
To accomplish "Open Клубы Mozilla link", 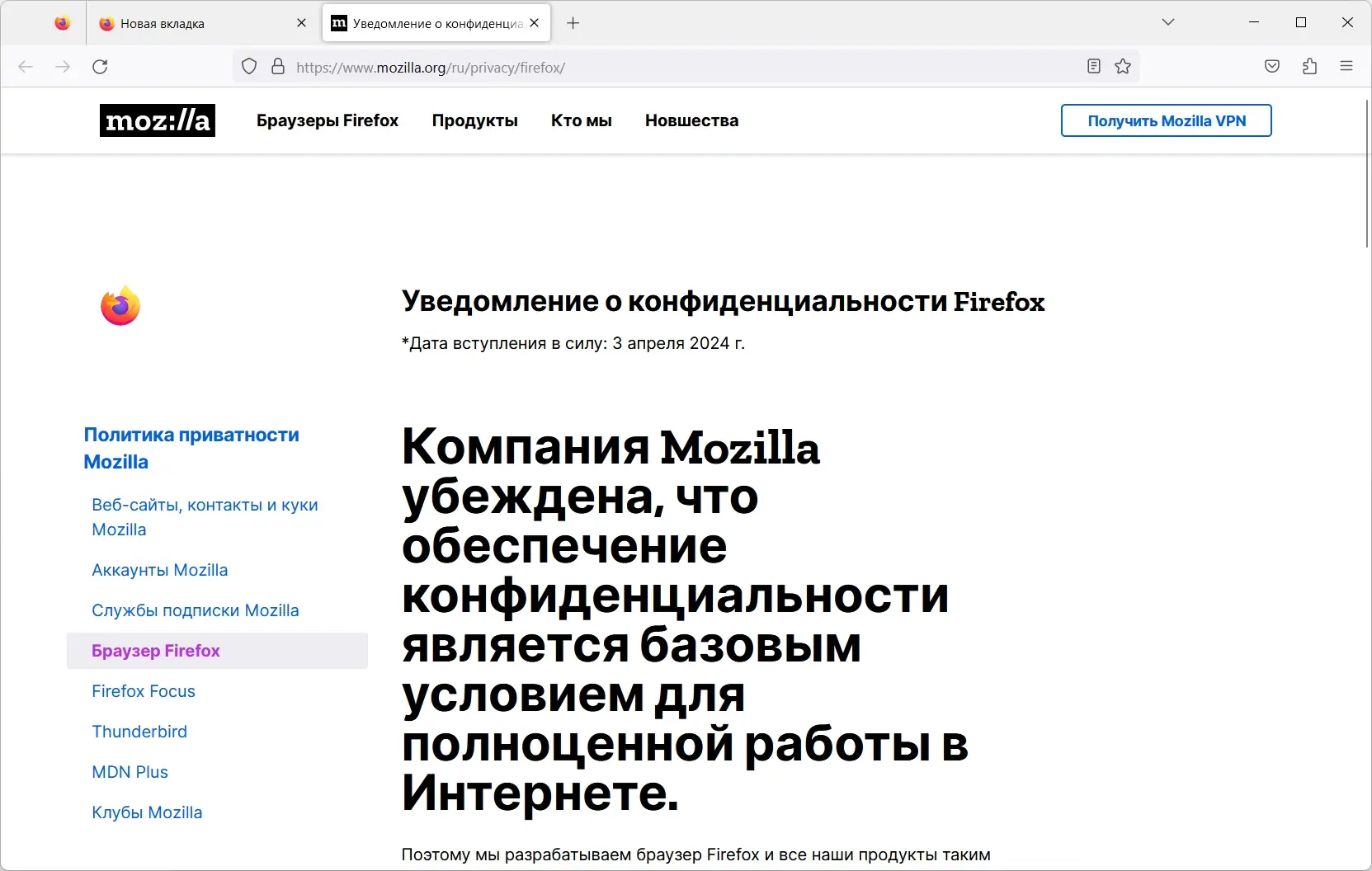I will coord(147,812).
